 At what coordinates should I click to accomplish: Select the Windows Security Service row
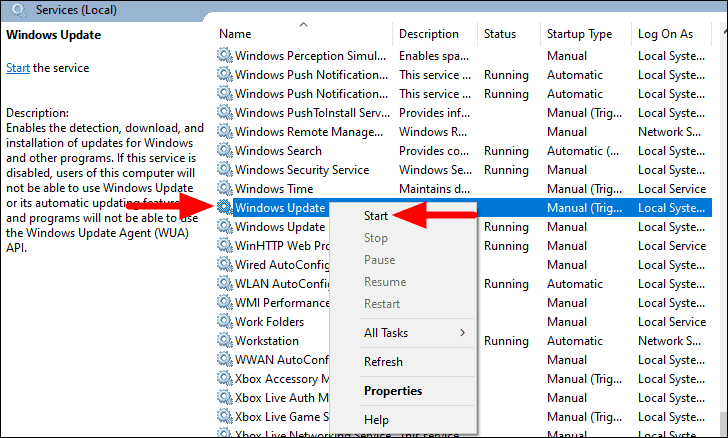click(x=464, y=170)
